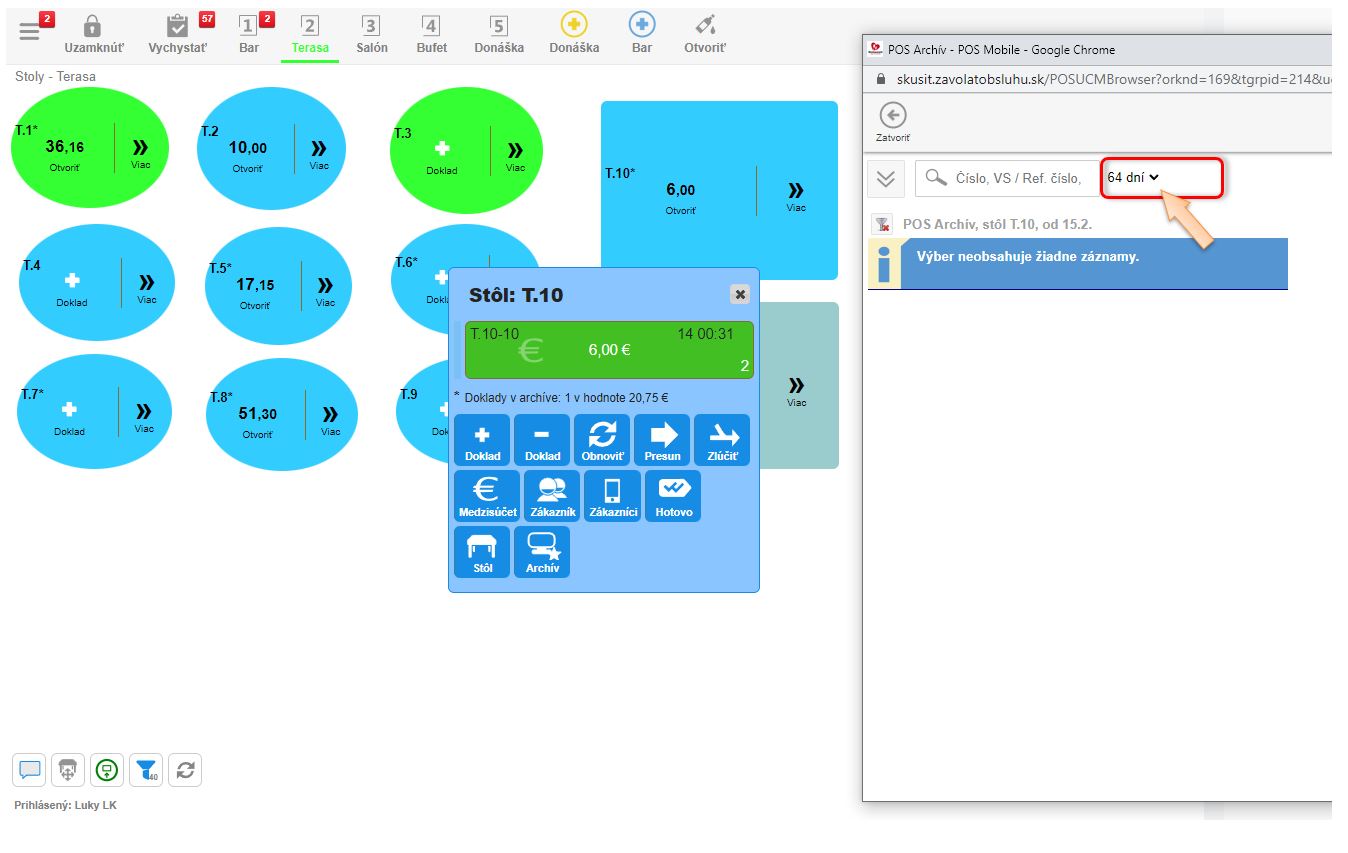This screenshot has width=1348, height=853.
Task: Click the Obnoviť refresh icon
Action: 602,440
